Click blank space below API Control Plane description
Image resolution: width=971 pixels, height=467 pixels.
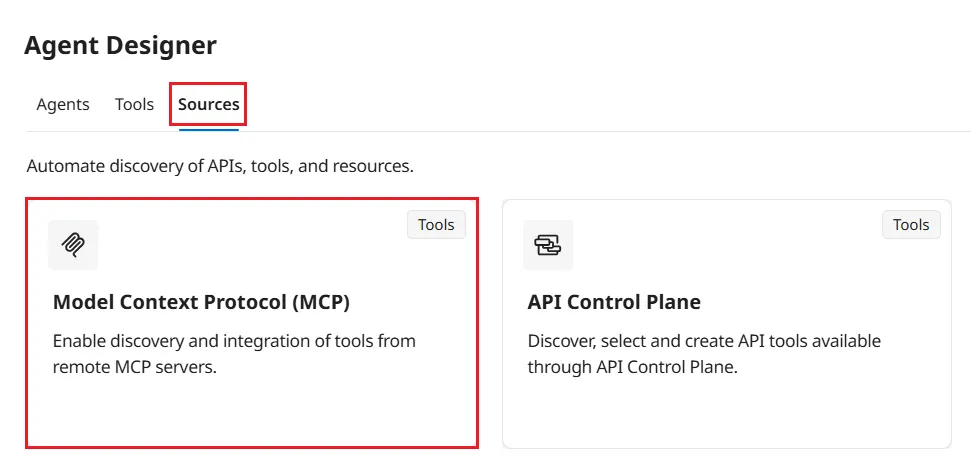726,412
